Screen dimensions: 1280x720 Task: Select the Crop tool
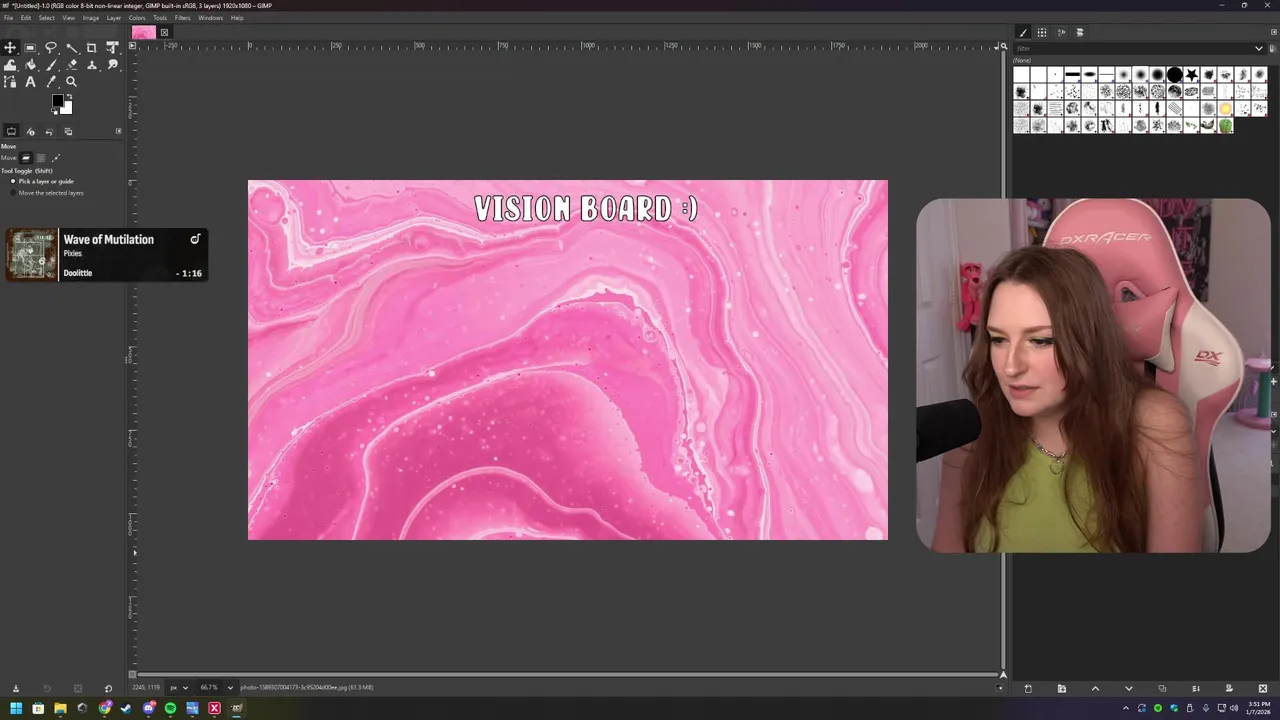point(92,48)
